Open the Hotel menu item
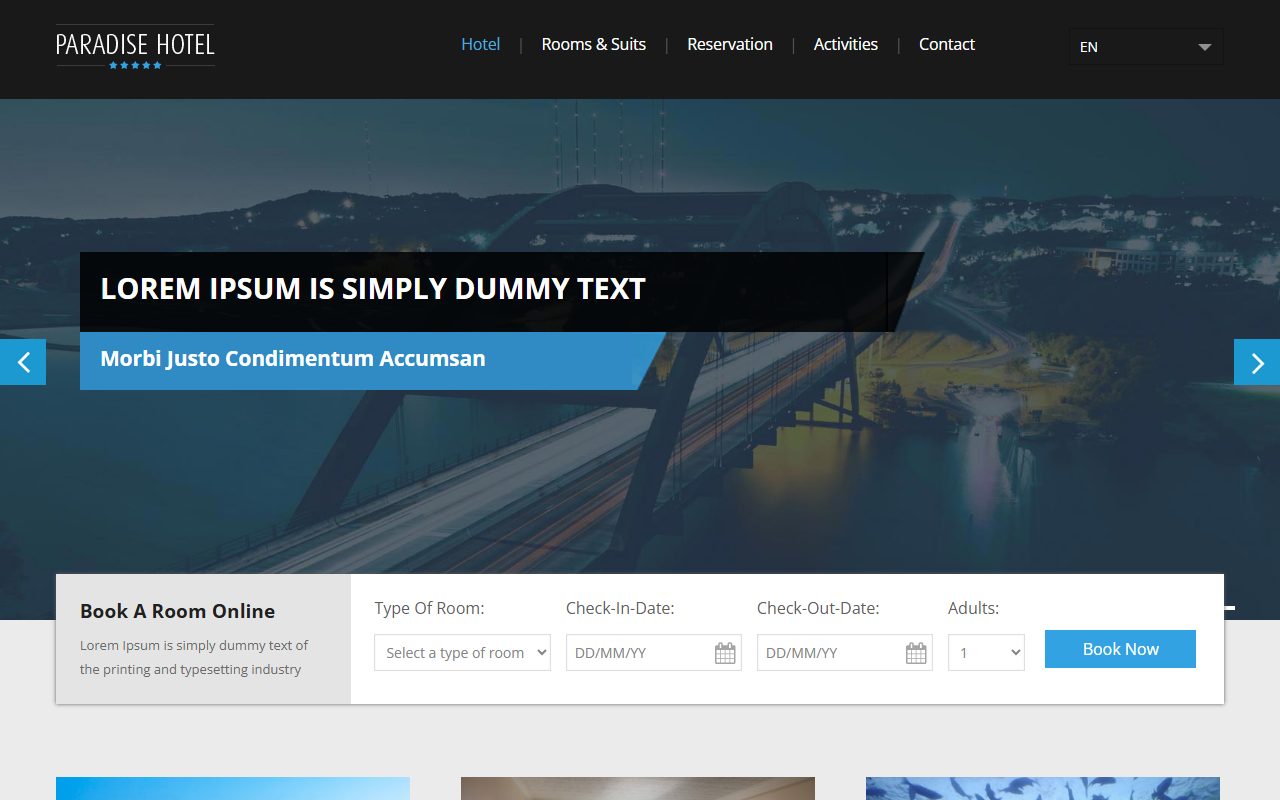The height and width of the screenshot is (800, 1280). (480, 44)
